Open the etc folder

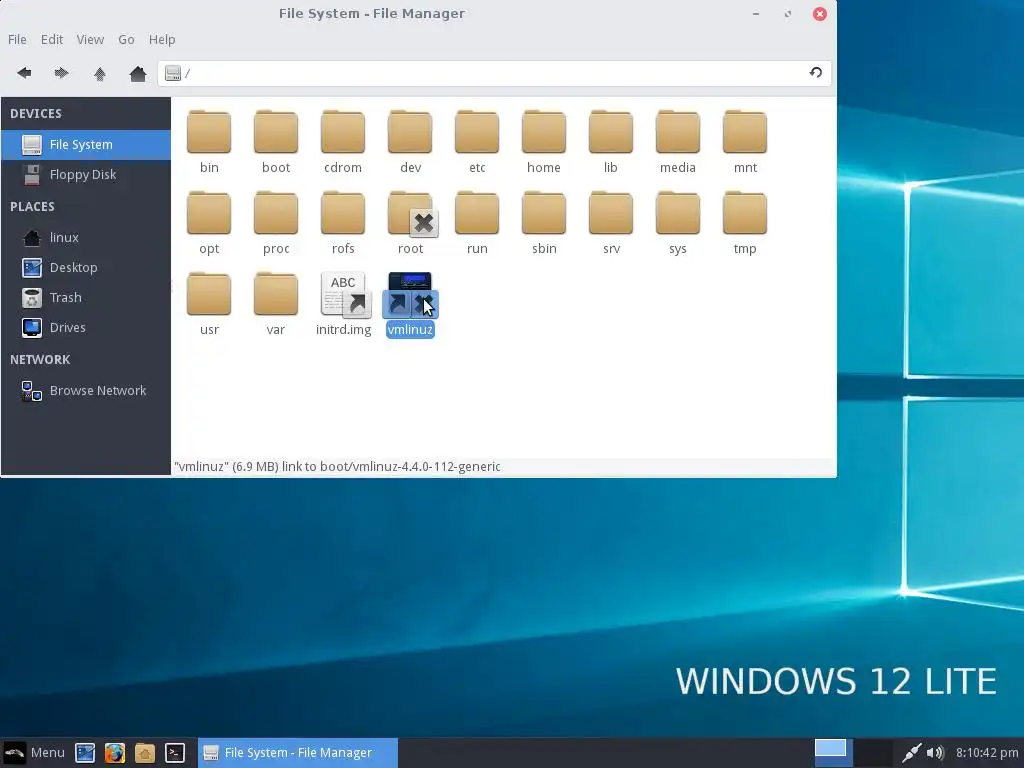pyautogui.click(x=477, y=142)
